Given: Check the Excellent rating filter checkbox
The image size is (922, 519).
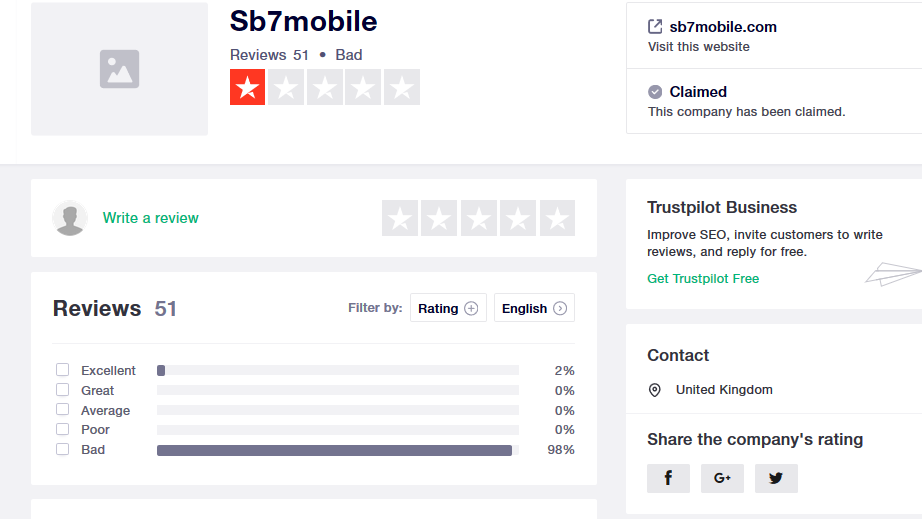Looking at the screenshot, I should pos(62,370).
